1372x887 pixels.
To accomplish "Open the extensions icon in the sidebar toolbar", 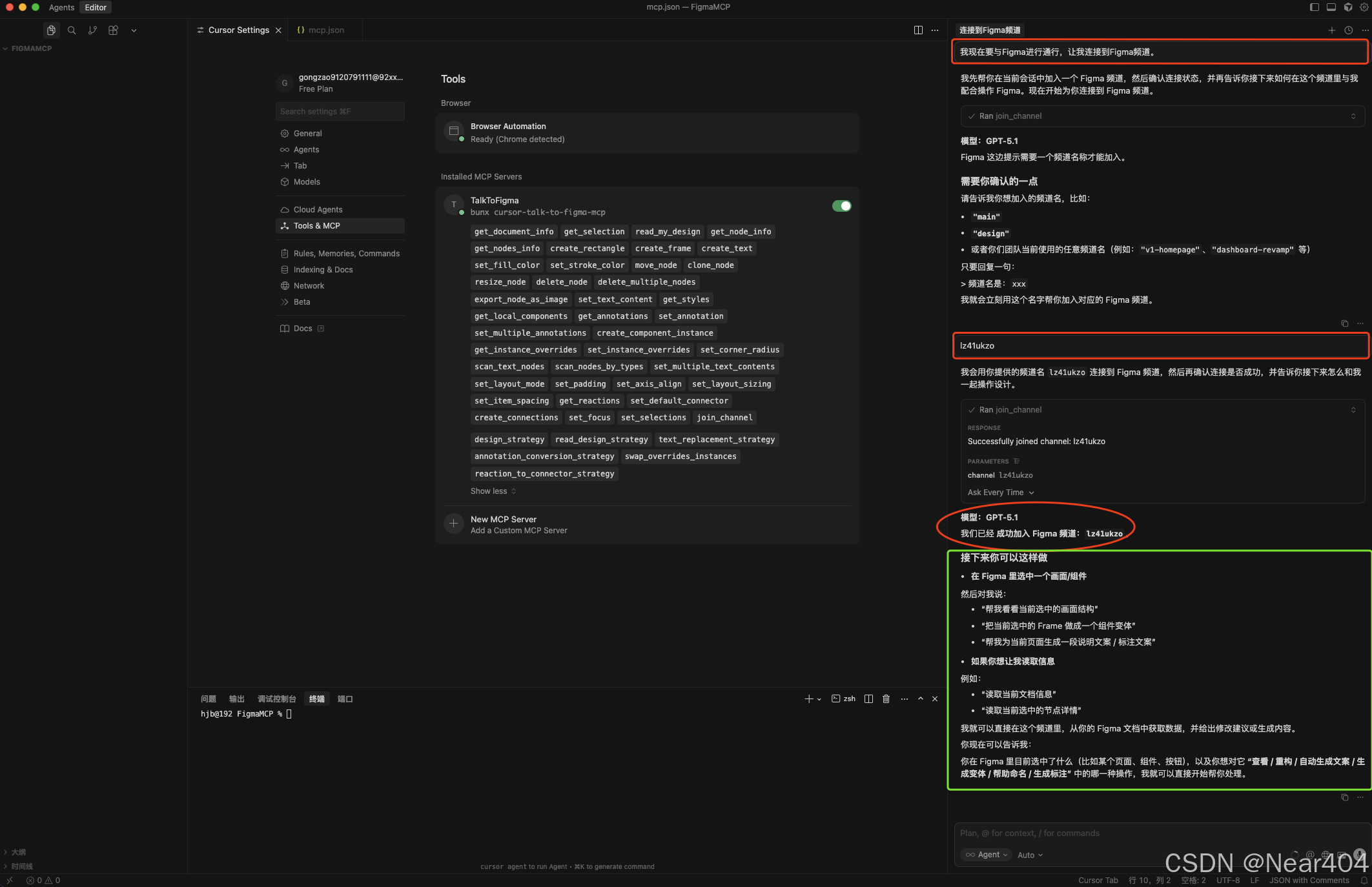I will pos(113,30).
